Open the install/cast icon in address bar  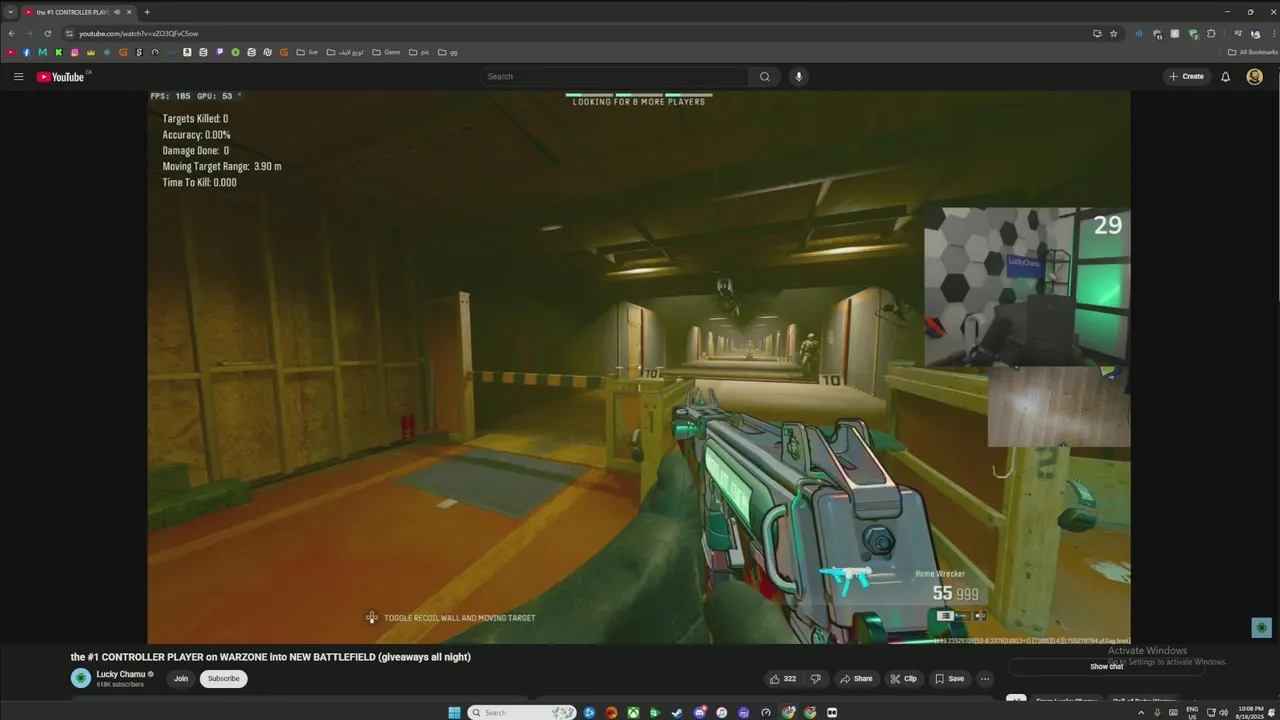tap(1097, 33)
